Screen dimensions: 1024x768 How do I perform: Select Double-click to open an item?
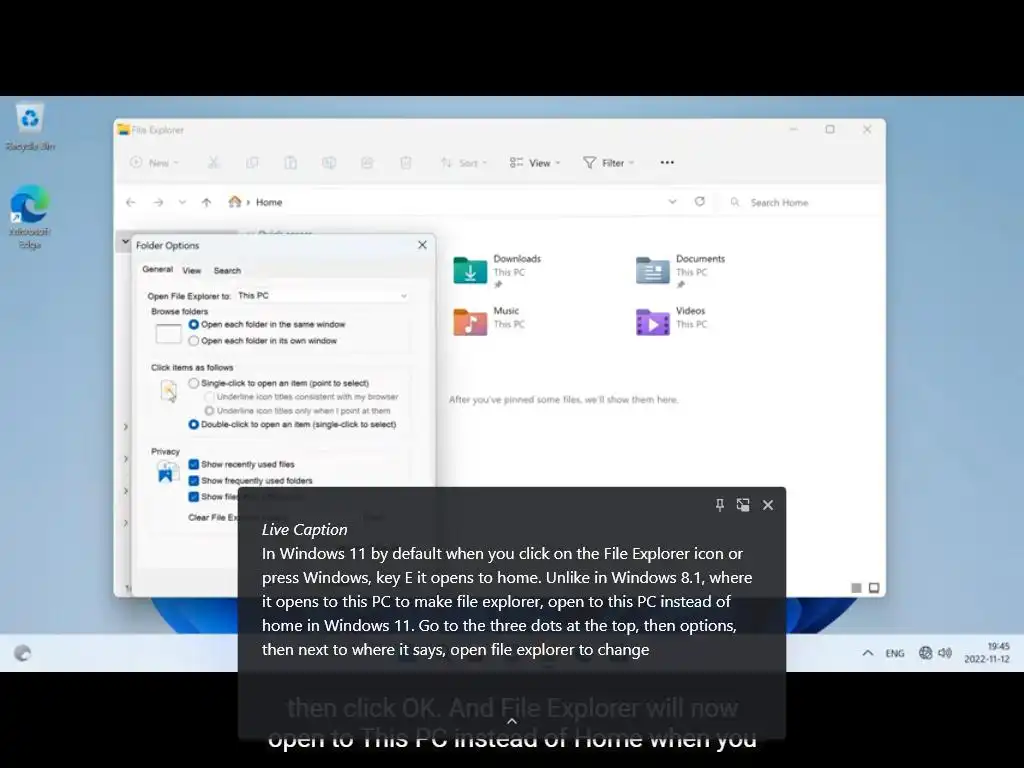click(x=293, y=424)
